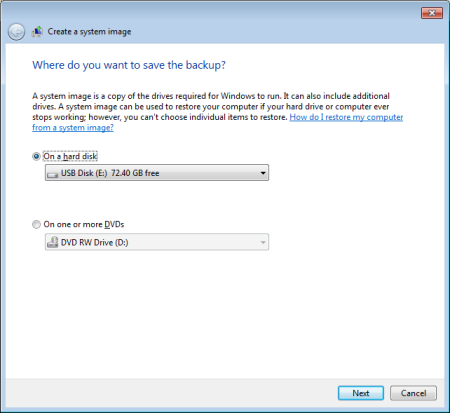
Task: Close the Create a system image window
Action: coord(432,13)
